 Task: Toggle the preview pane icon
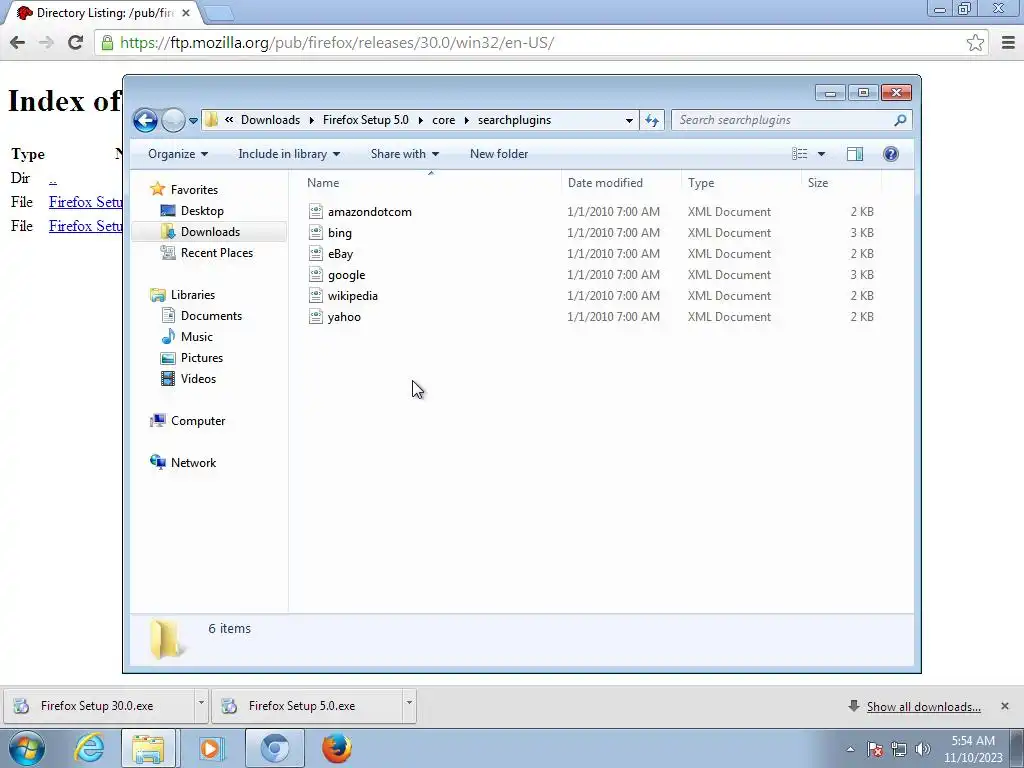(855, 154)
